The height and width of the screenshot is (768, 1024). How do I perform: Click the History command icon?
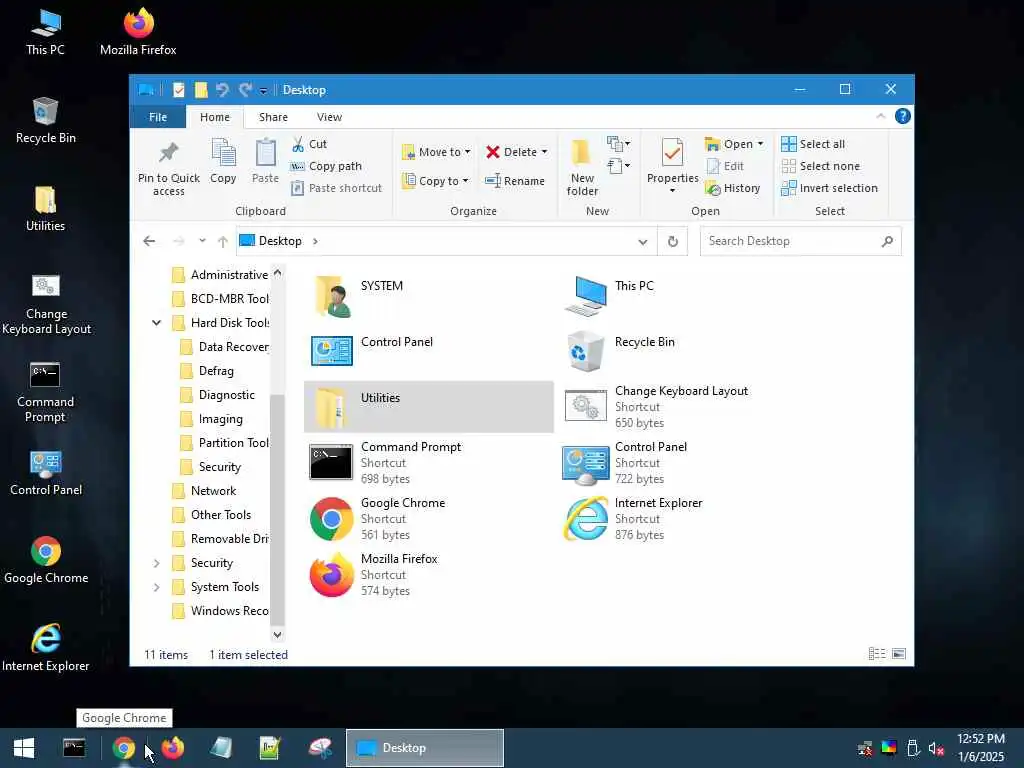(x=712, y=189)
